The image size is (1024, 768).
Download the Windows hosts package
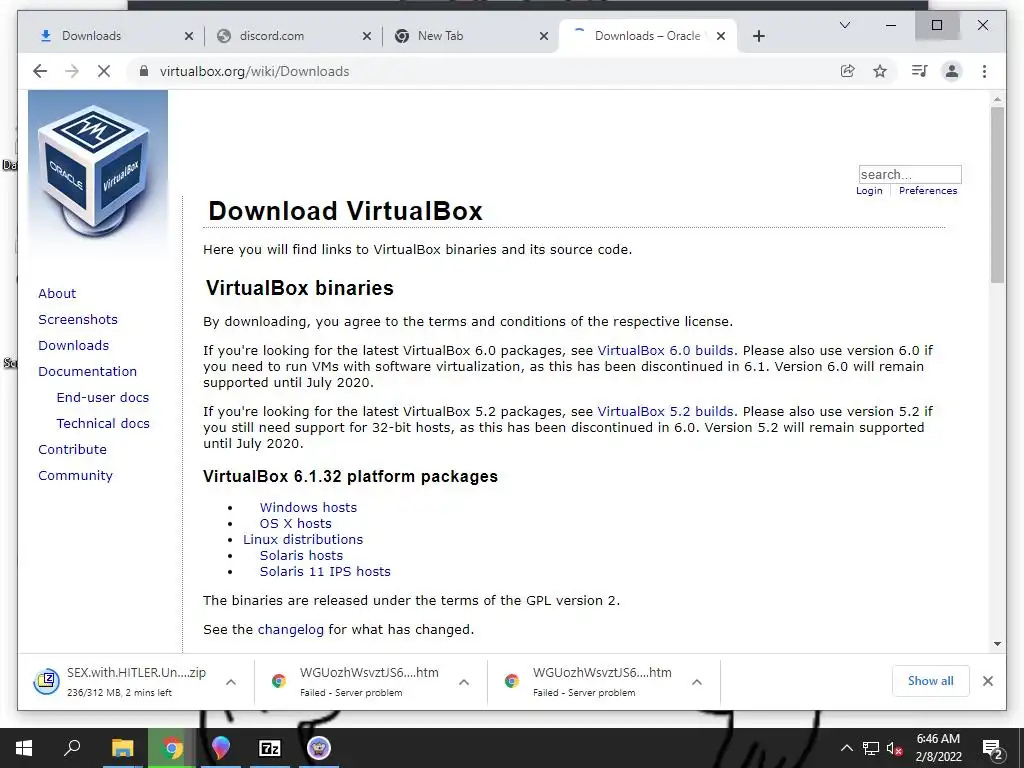click(308, 507)
